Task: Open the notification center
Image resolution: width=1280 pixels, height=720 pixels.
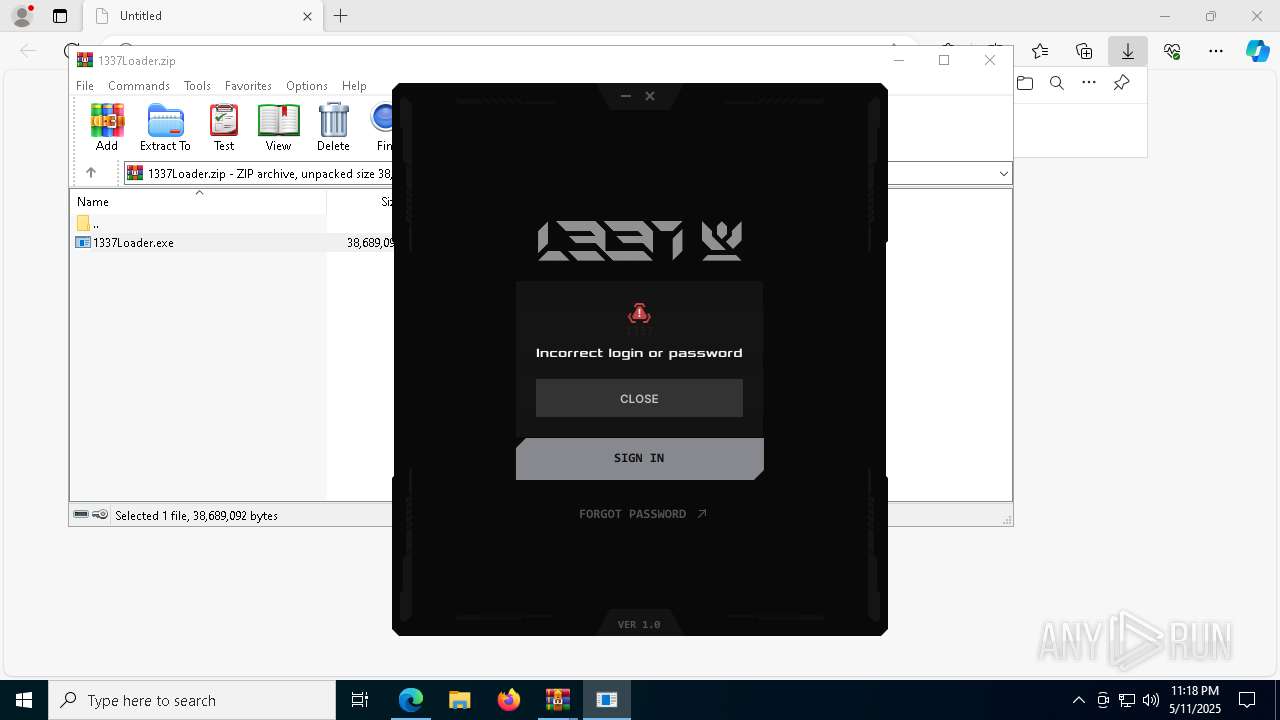Action: (1247, 700)
